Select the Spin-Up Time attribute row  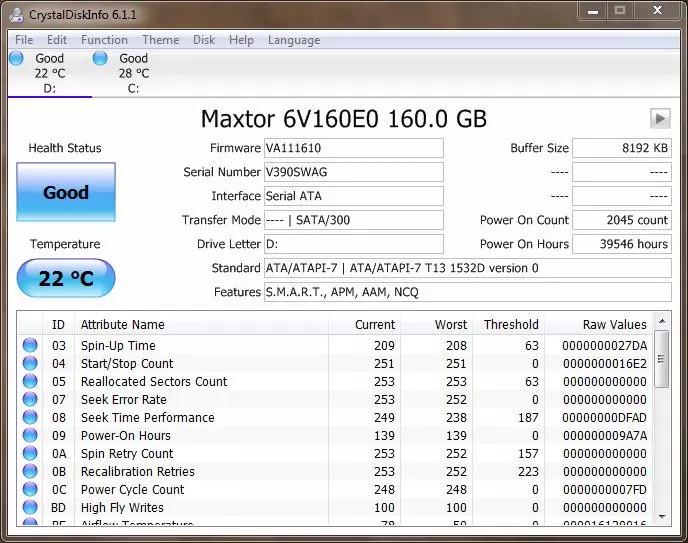point(335,346)
